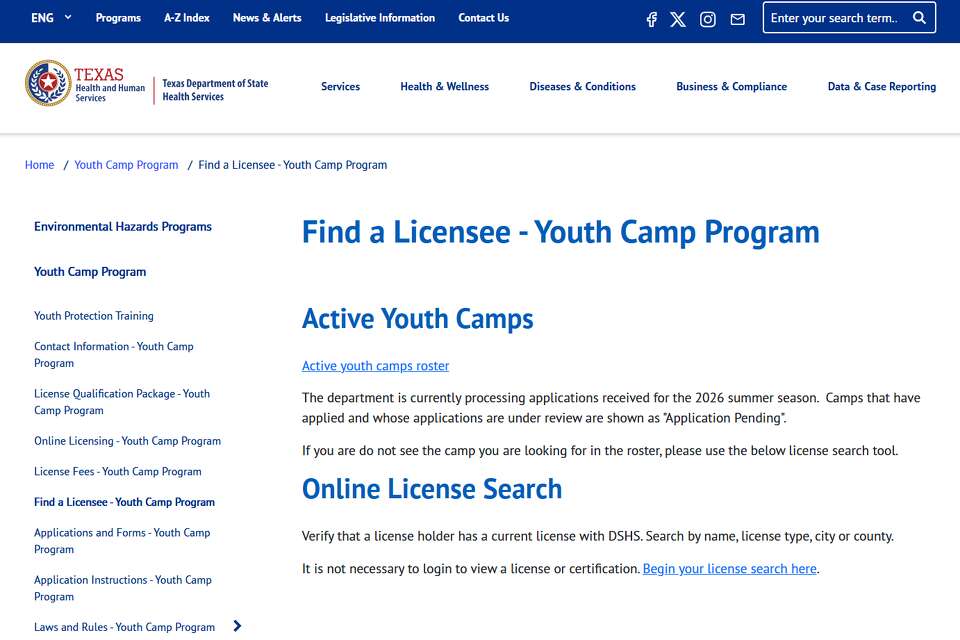Open the DSHS Facebook page icon
960x640 pixels.
tap(651, 19)
